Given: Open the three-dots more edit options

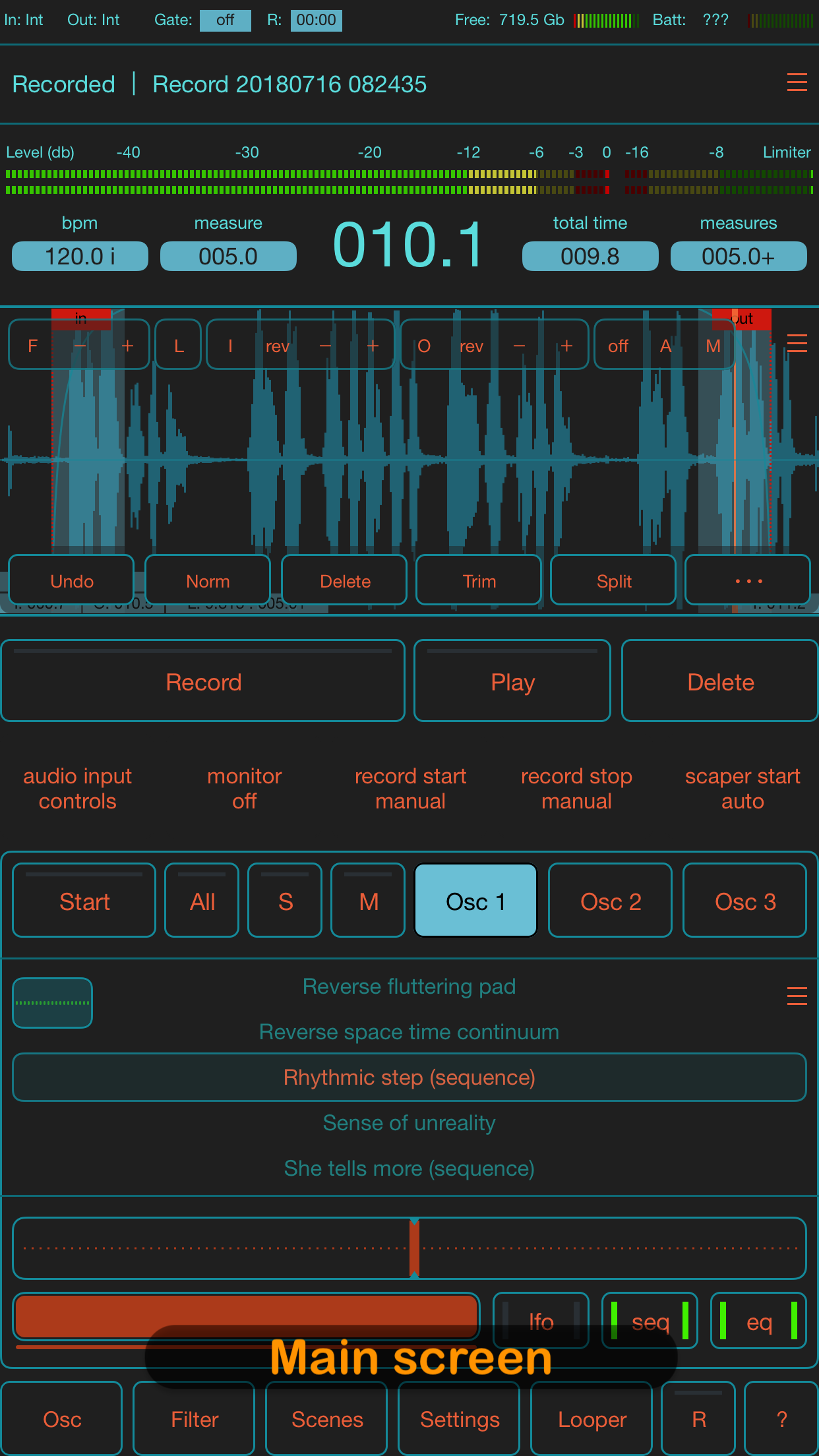Looking at the screenshot, I should [748, 580].
